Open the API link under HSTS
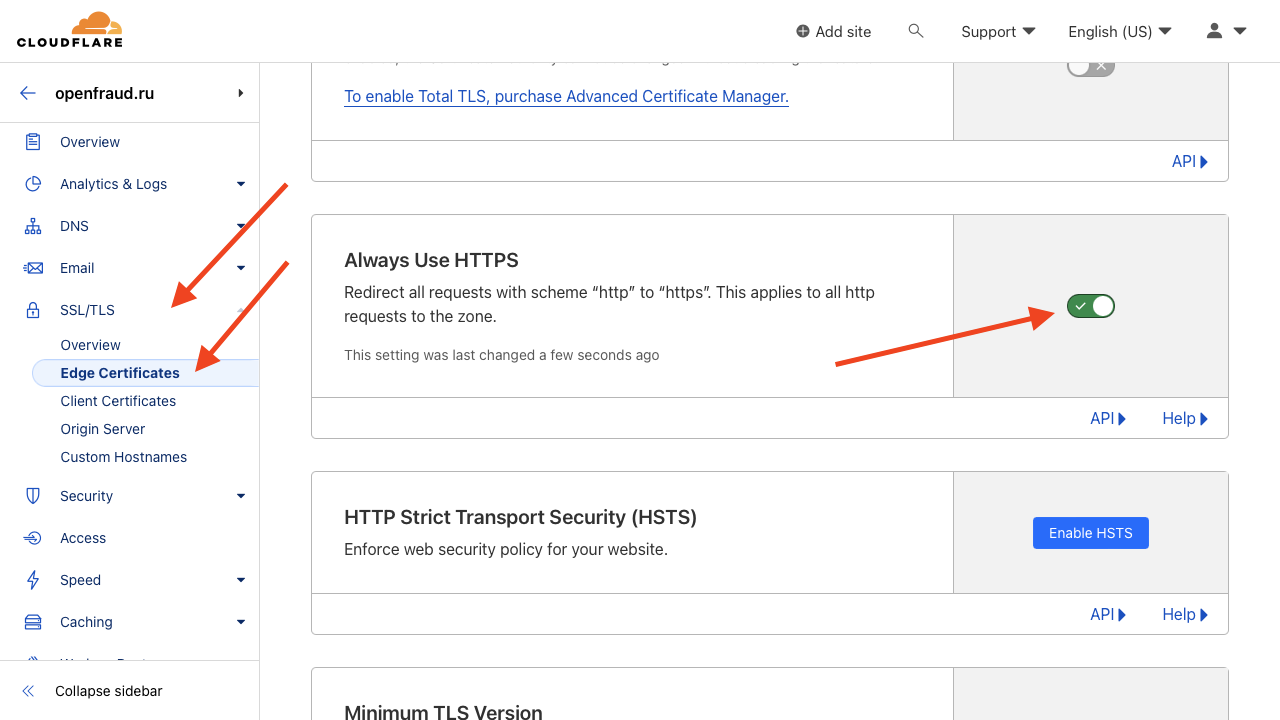 pyautogui.click(x=1108, y=614)
